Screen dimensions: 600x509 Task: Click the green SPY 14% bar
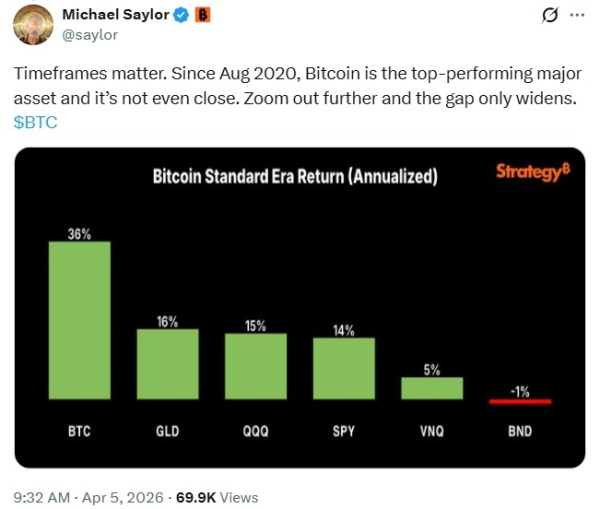343,369
